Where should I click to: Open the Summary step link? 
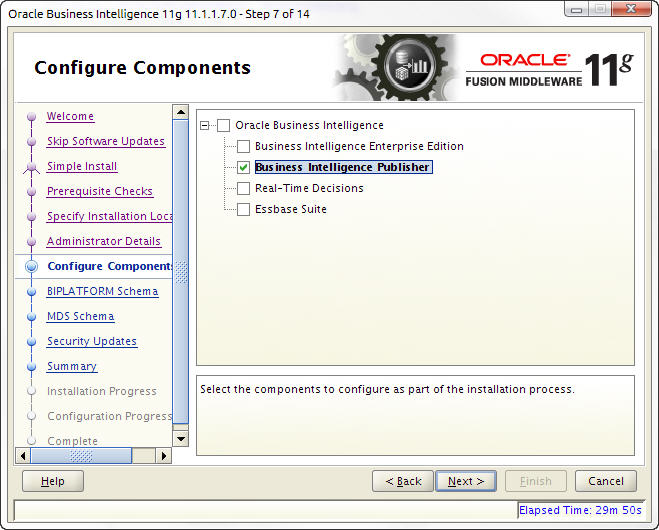[x=72, y=367]
